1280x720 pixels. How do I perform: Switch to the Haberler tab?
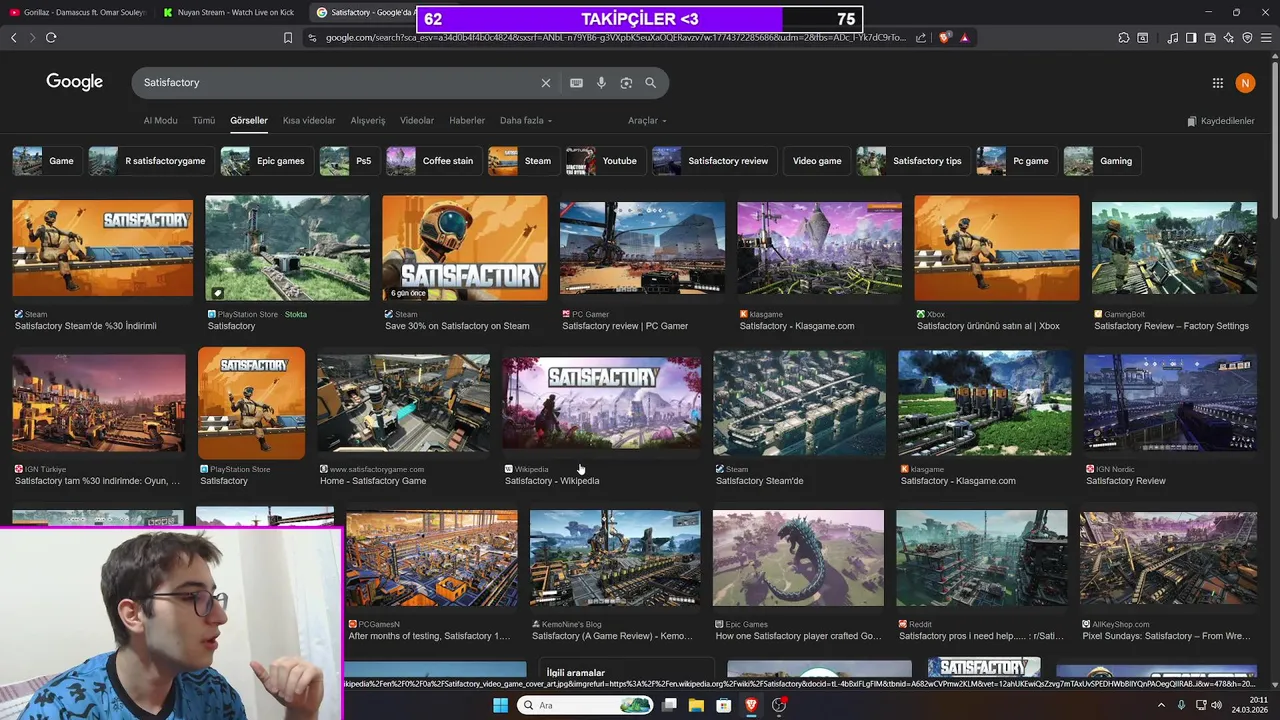(467, 121)
